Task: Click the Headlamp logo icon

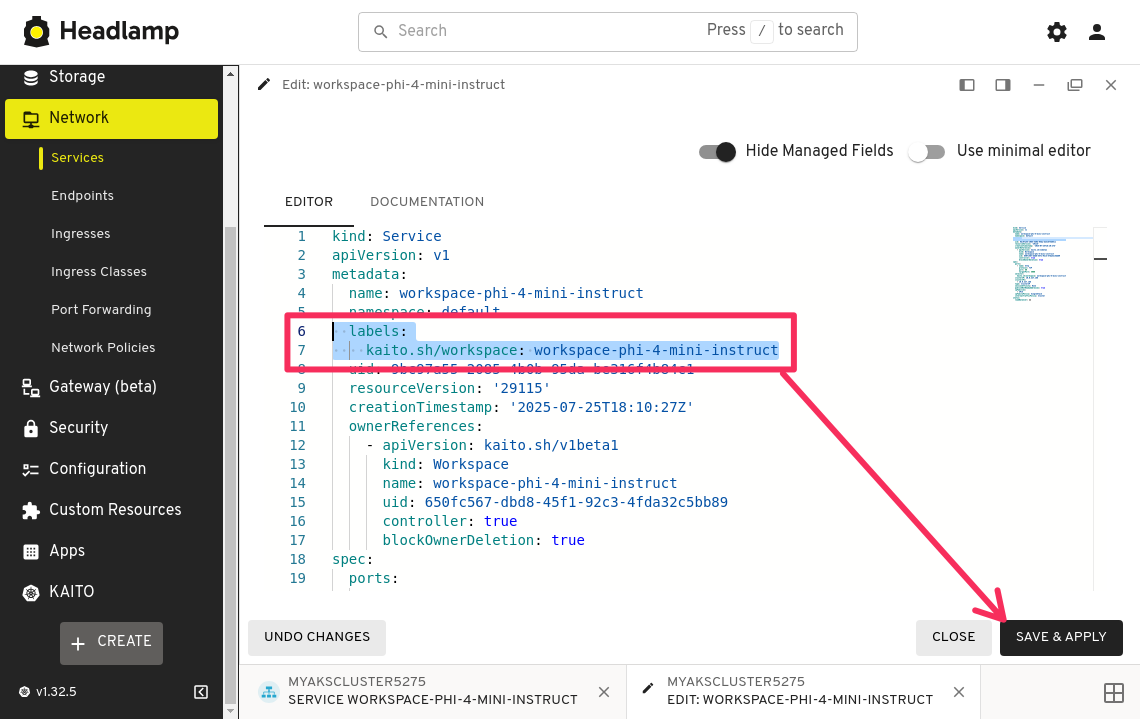Action: pyautogui.click(x=37, y=32)
